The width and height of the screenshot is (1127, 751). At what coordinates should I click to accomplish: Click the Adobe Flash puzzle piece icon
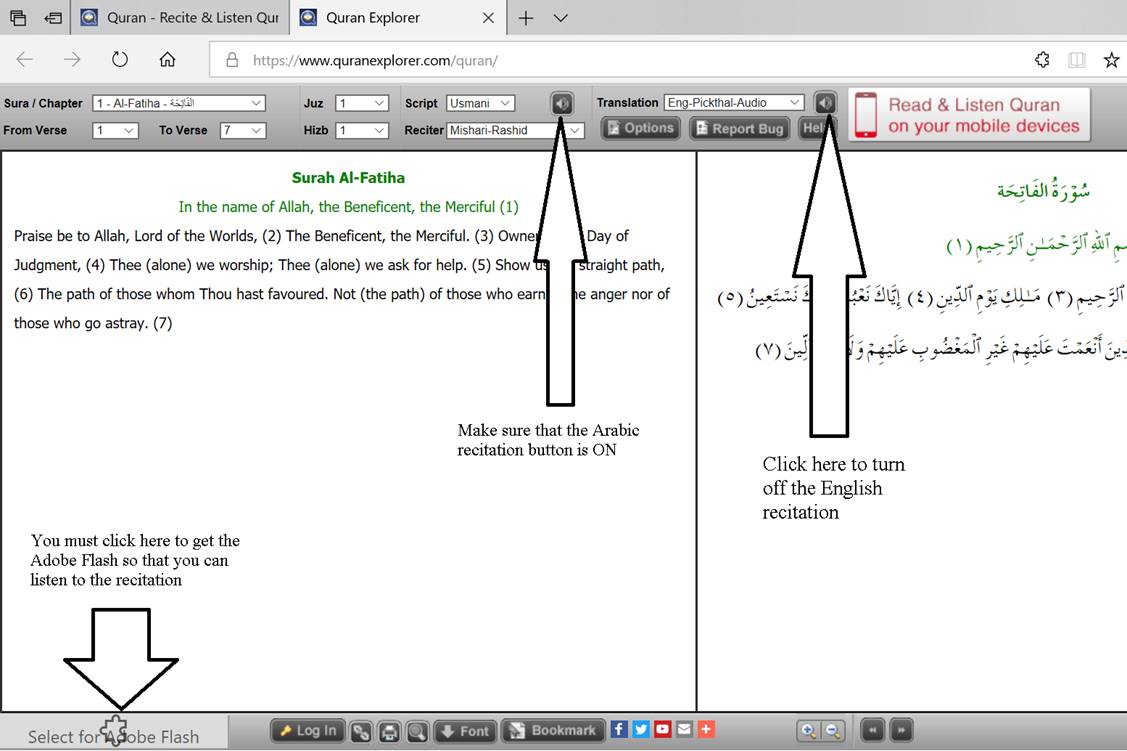click(116, 730)
